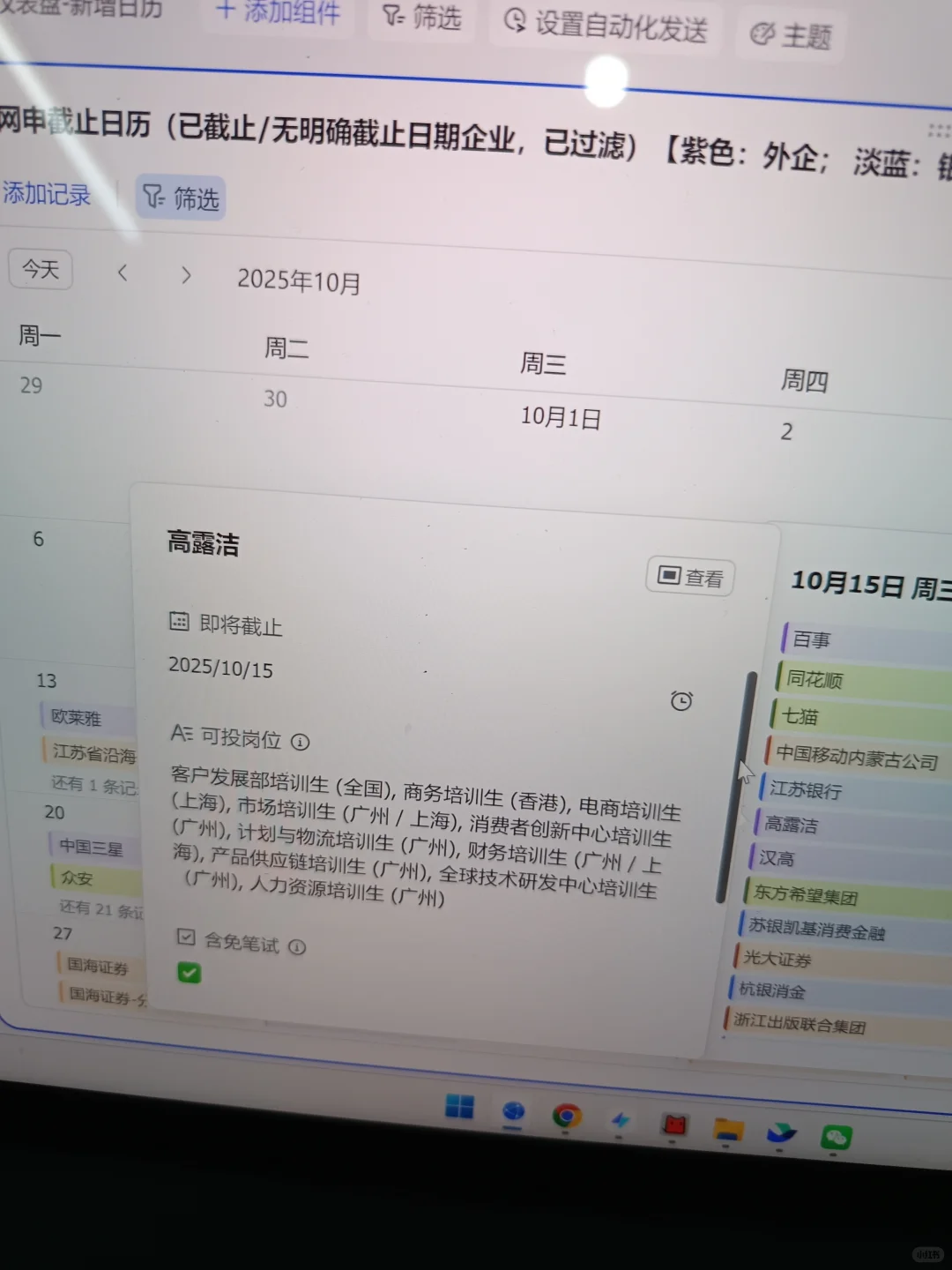This screenshot has height=1270, width=952.
Task: Toggle the green 含免笔试 checkbox
Action: pos(189,973)
